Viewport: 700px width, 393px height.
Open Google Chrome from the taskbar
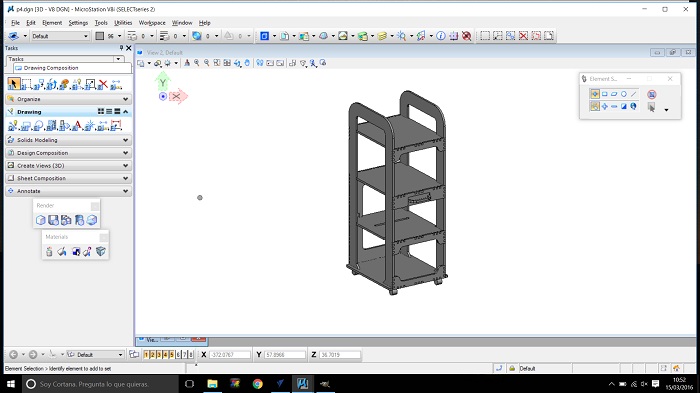[x=258, y=384]
